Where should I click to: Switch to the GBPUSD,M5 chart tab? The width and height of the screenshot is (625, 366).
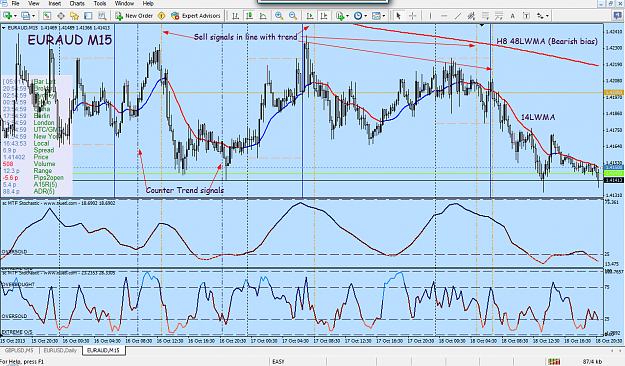19,350
